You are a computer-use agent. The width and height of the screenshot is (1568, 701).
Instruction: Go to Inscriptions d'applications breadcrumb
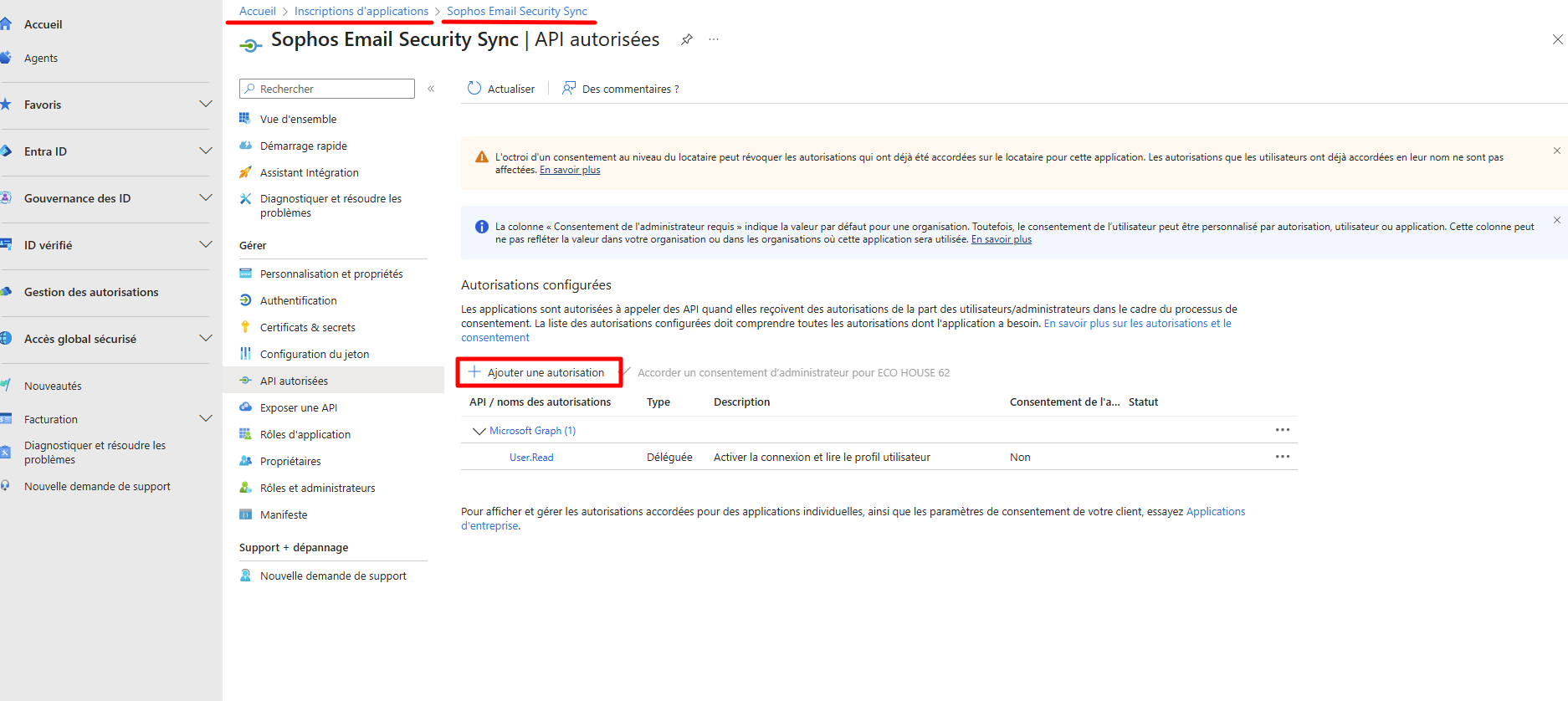tap(361, 11)
